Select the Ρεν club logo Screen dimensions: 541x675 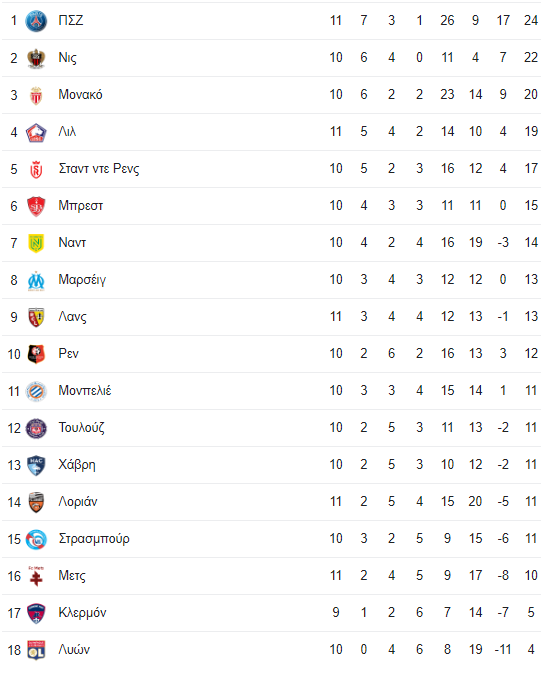point(36,354)
